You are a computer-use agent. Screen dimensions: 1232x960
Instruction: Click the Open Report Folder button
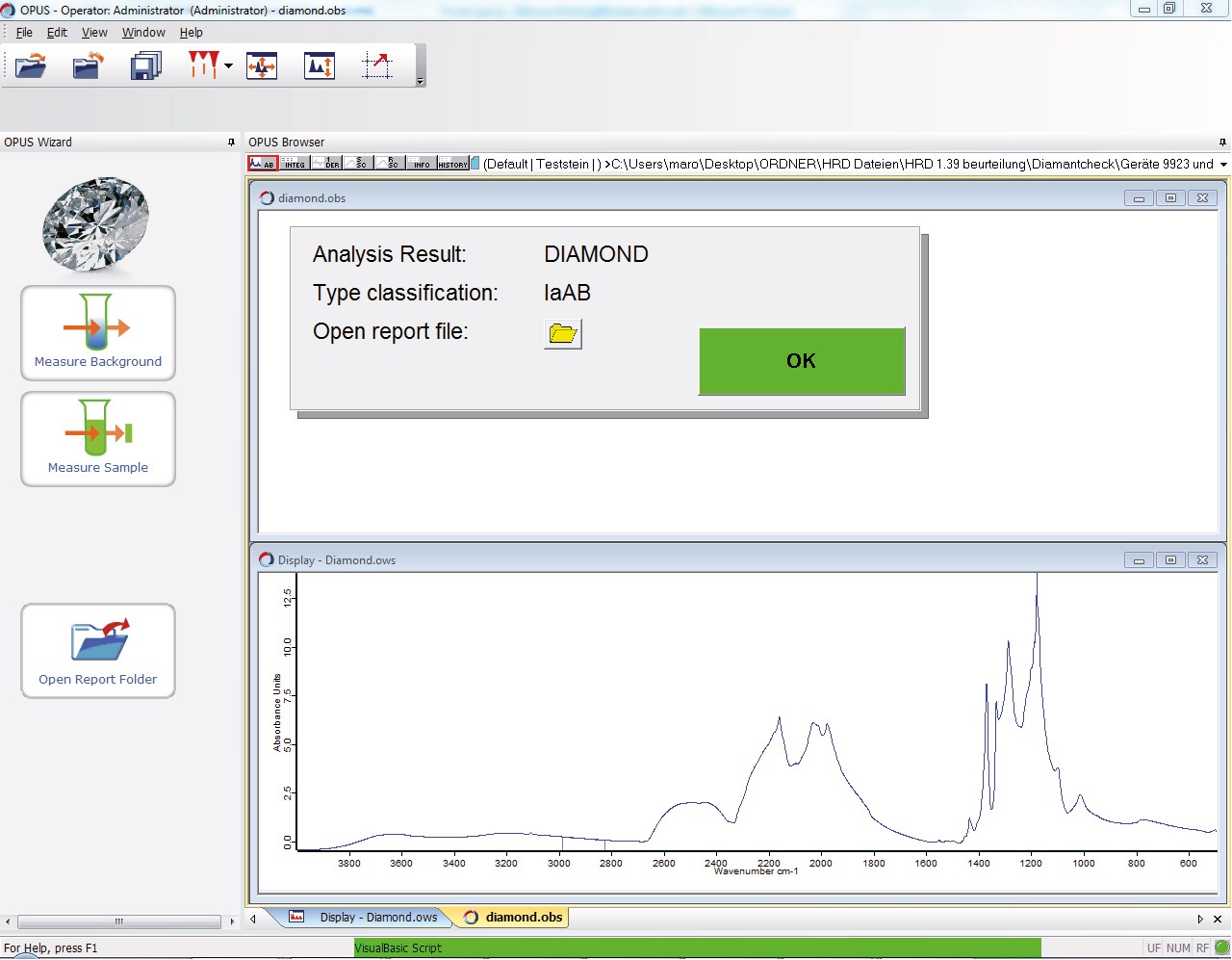coord(98,651)
